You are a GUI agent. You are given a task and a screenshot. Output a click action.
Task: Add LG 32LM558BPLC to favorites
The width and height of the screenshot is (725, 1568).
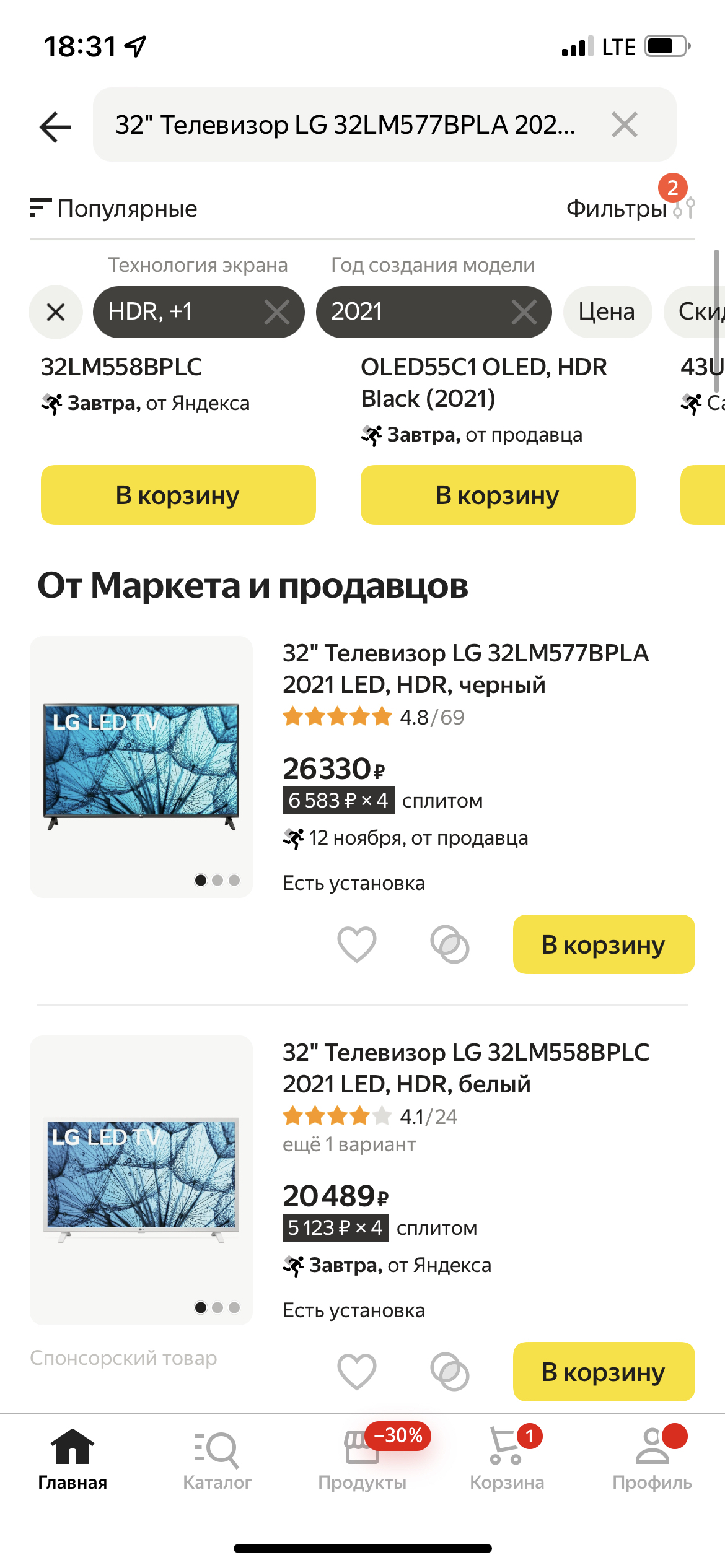click(356, 1371)
